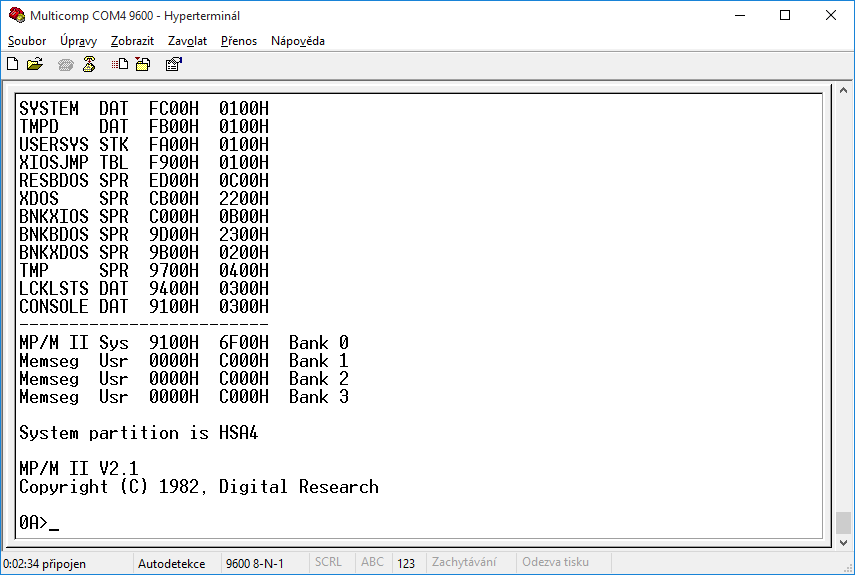Open the Nápověda help menu

point(298,41)
